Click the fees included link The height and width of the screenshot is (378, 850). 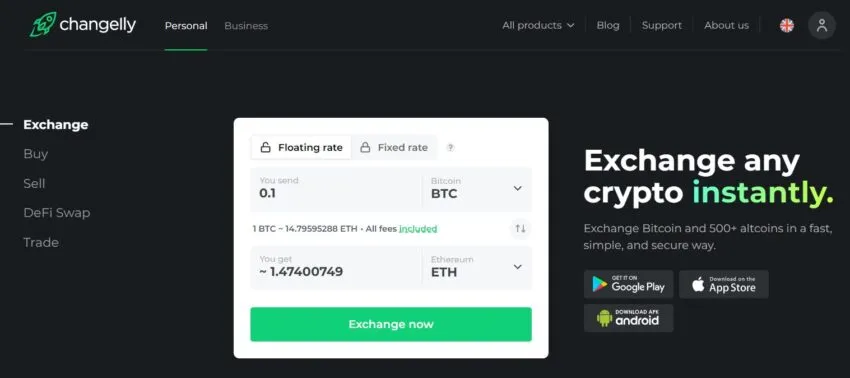click(x=418, y=229)
